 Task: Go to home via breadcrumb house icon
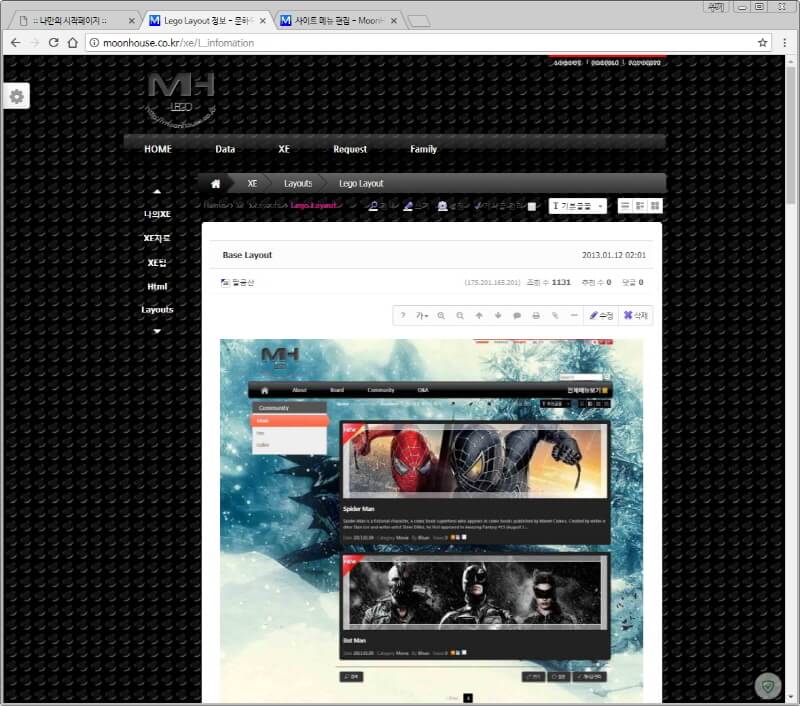click(x=216, y=184)
